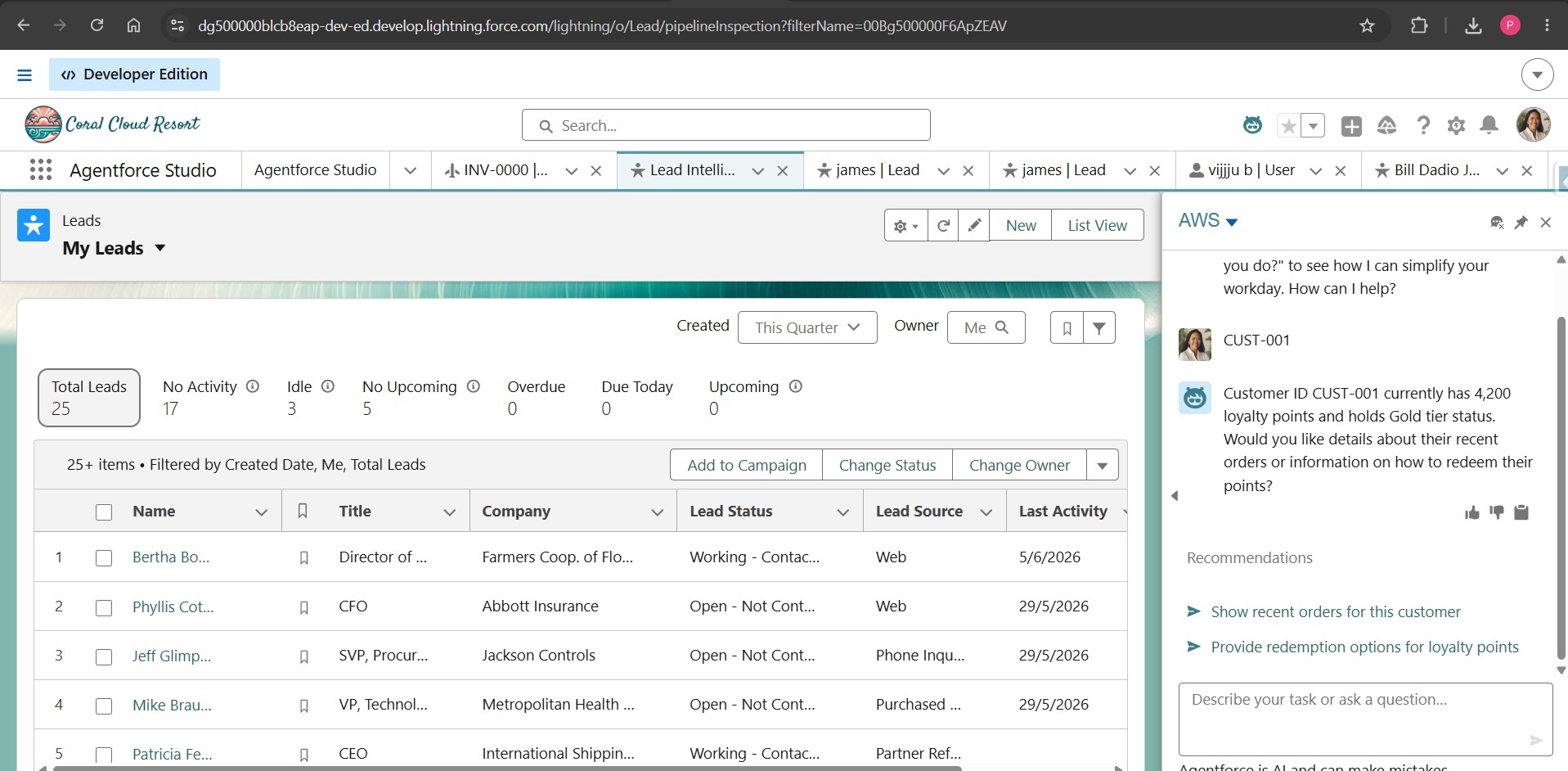Click the user profile avatar
The width and height of the screenshot is (1568, 771).
click(x=1533, y=124)
